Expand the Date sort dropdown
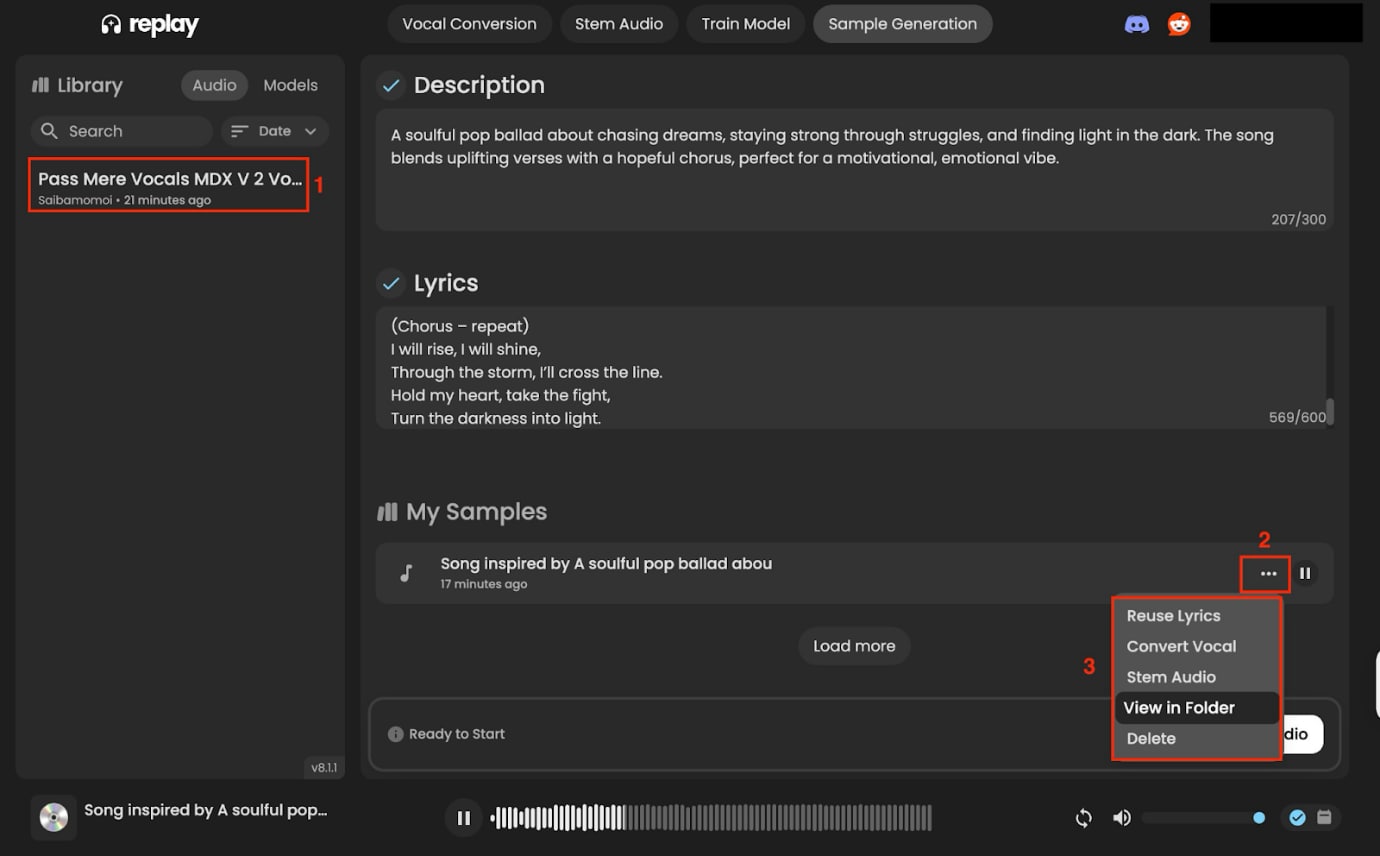1380x856 pixels. (274, 131)
